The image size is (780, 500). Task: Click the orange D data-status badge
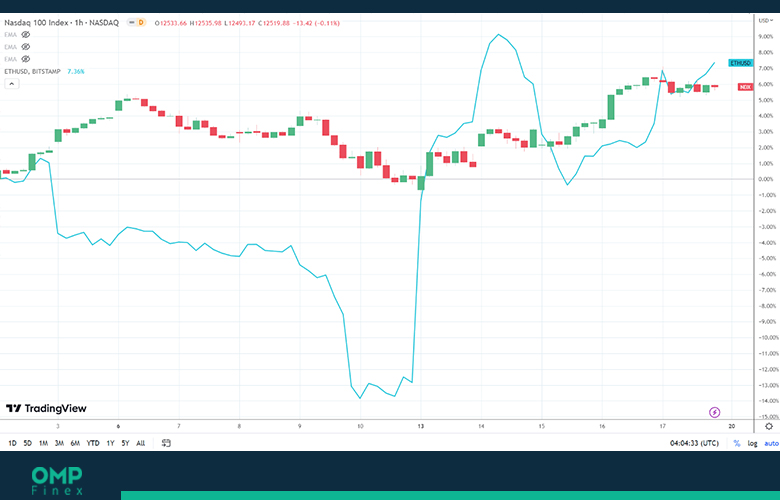[x=141, y=22]
